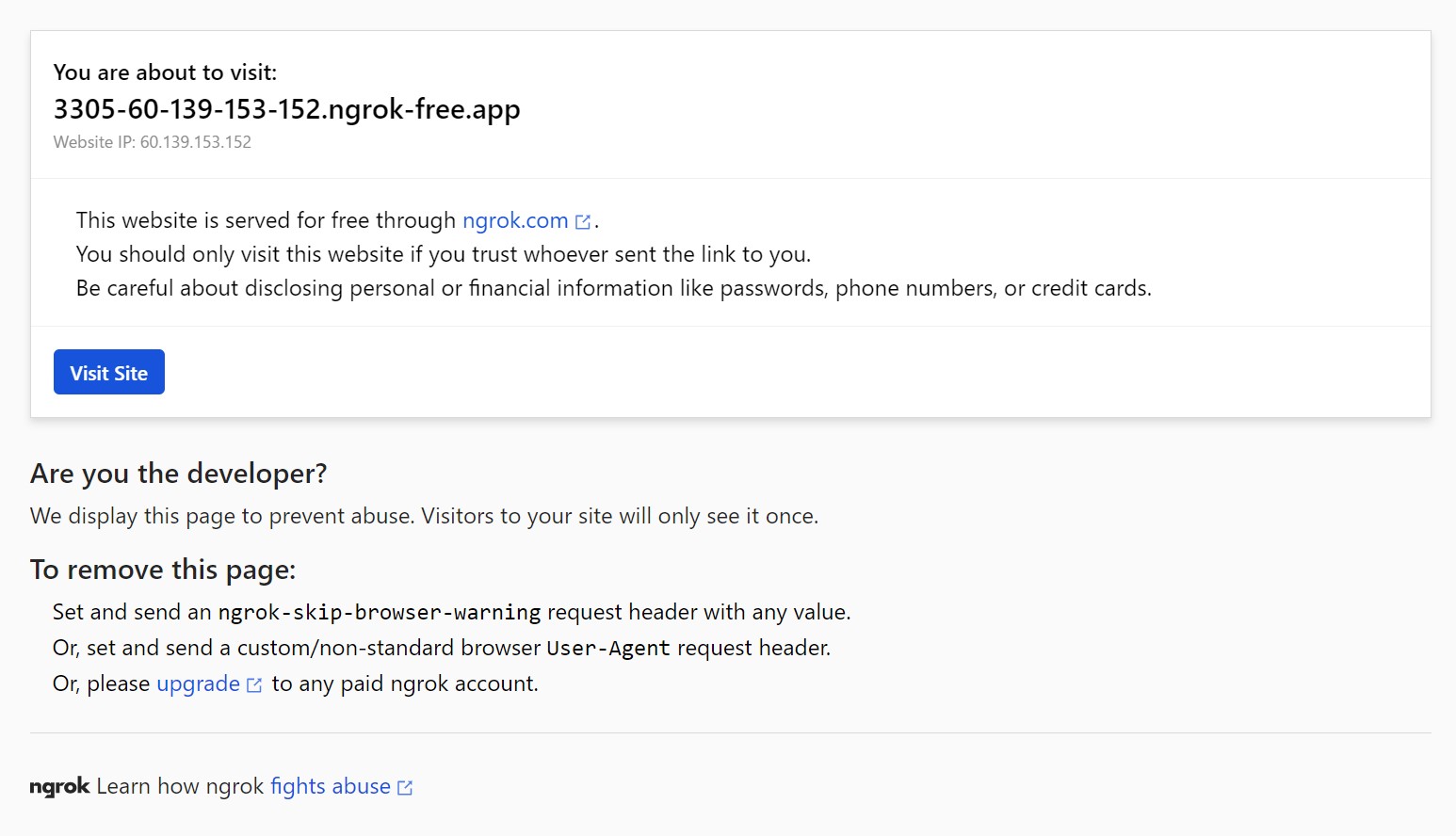Click the 'We display this page to prevent abuse' text
Image resolution: width=1456 pixels, height=836 pixels.
(x=425, y=516)
